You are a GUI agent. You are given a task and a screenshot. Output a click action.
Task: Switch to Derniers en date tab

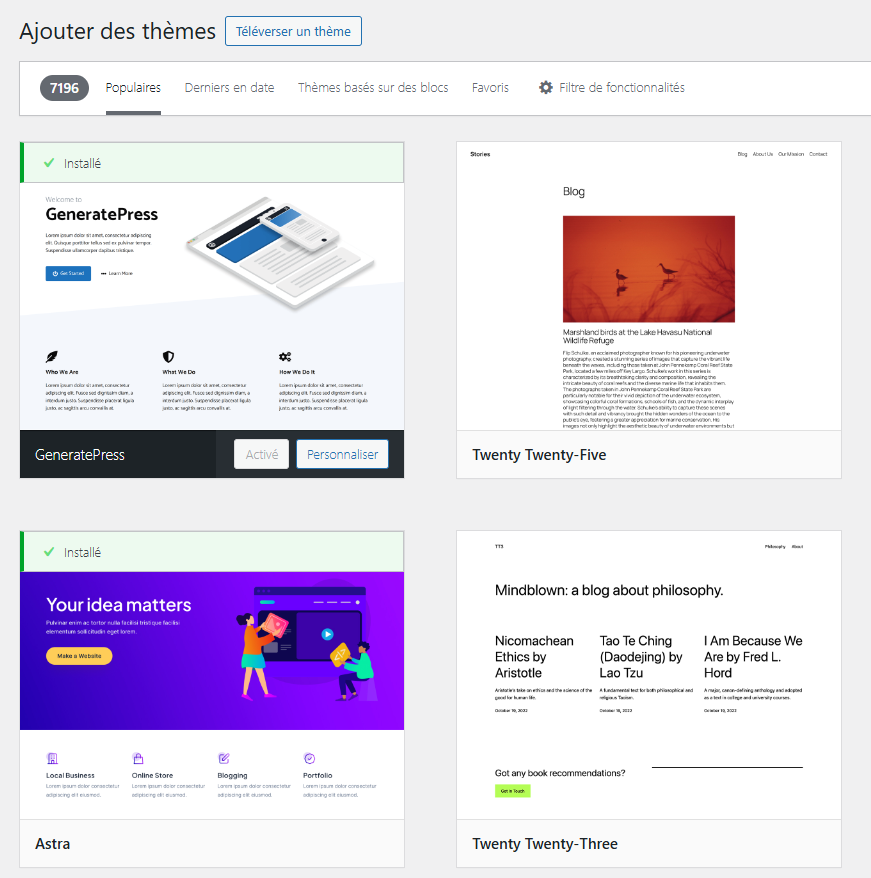point(230,88)
